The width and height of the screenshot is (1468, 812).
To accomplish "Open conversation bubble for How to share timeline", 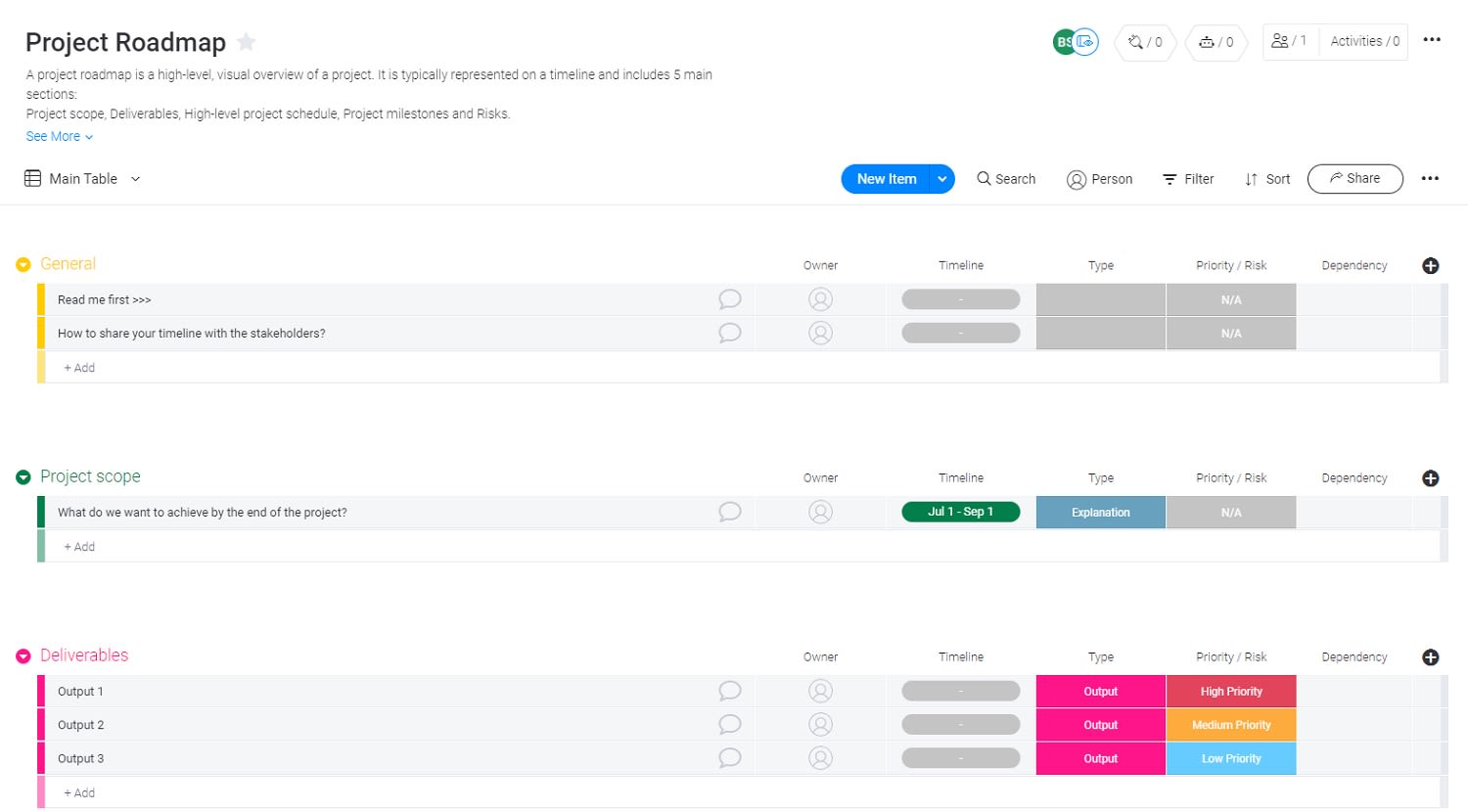I will (x=730, y=333).
